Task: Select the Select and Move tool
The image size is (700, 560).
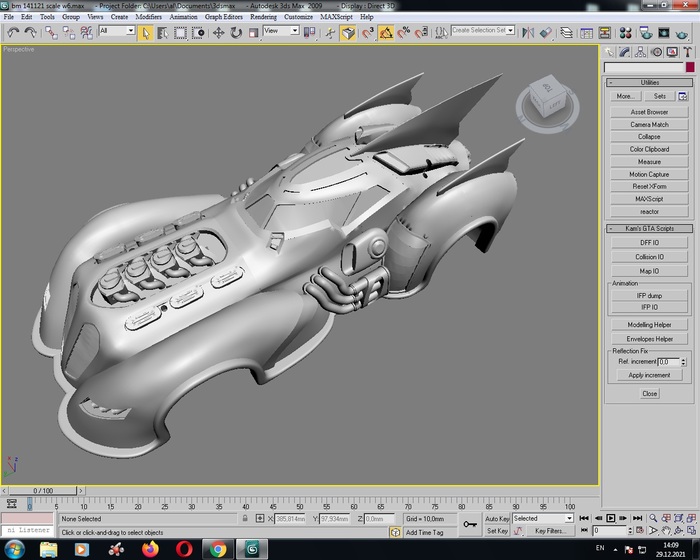Action: 218,33
